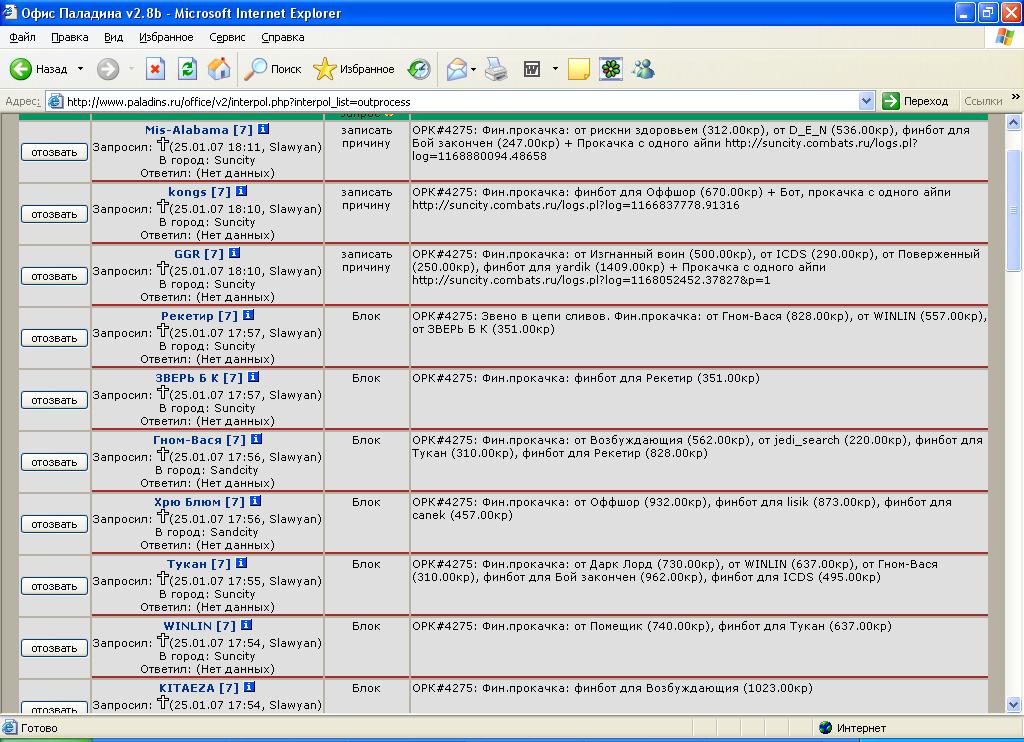Click отозвать for Mis-Alabama row
The image size is (1024, 742).
pos(54,152)
